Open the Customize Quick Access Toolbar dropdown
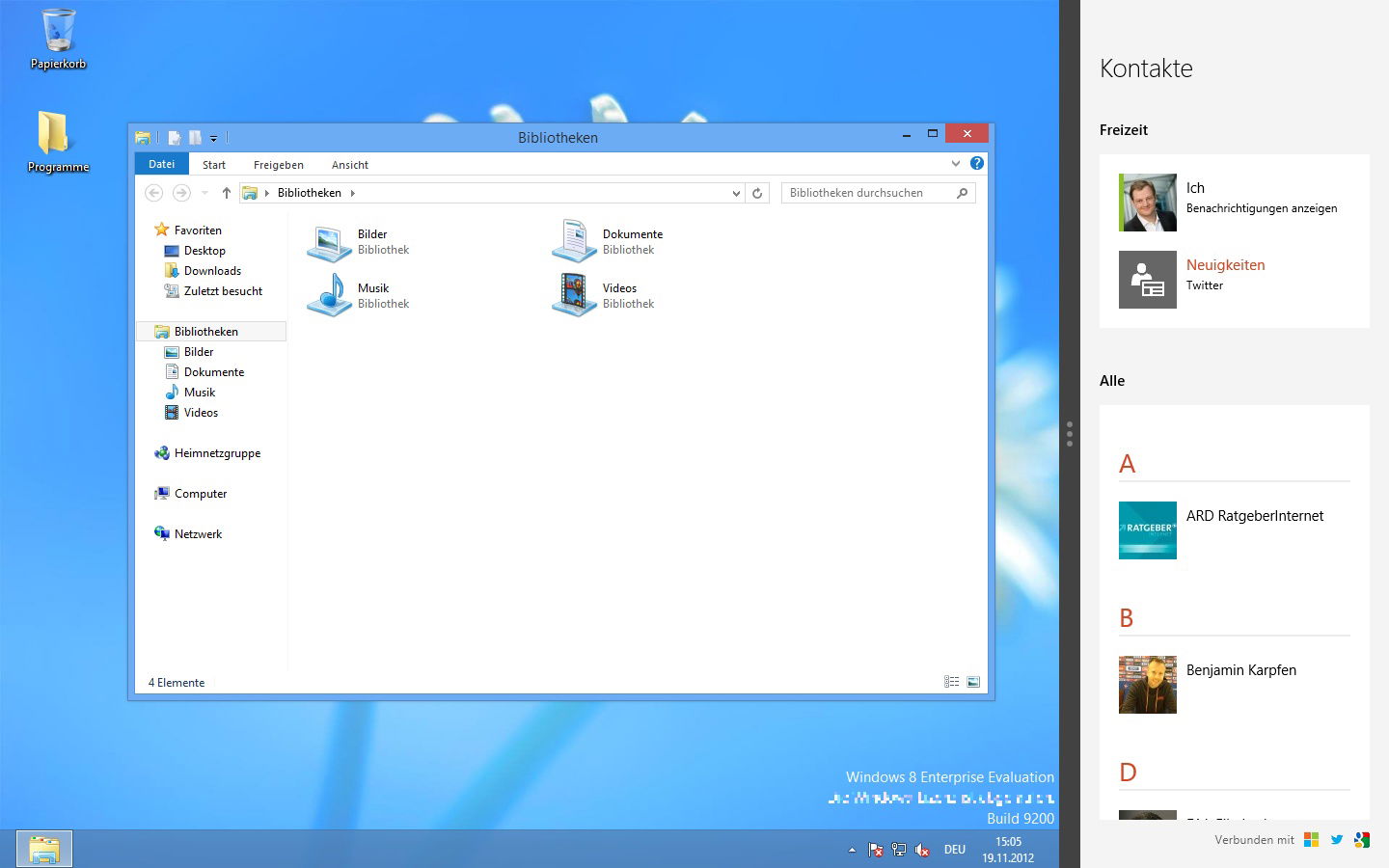Screen dimensions: 1389x868 click(x=214, y=138)
